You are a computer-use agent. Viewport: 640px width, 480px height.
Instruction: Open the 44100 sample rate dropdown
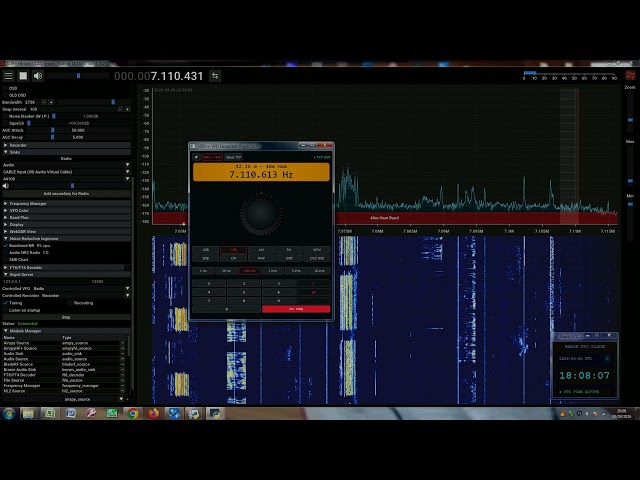(x=66, y=179)
